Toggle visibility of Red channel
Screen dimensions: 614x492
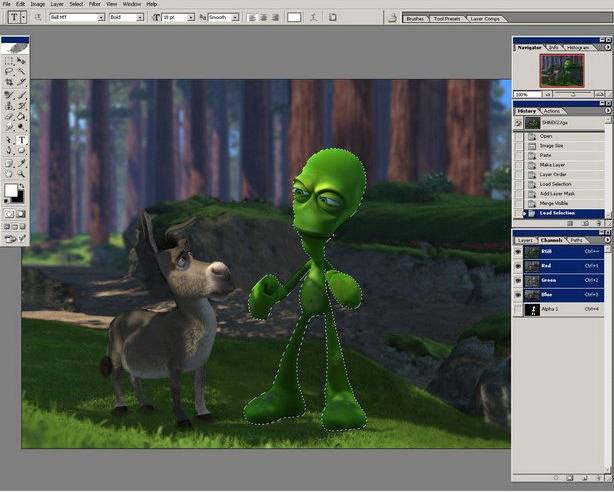(x=518, y=266)
